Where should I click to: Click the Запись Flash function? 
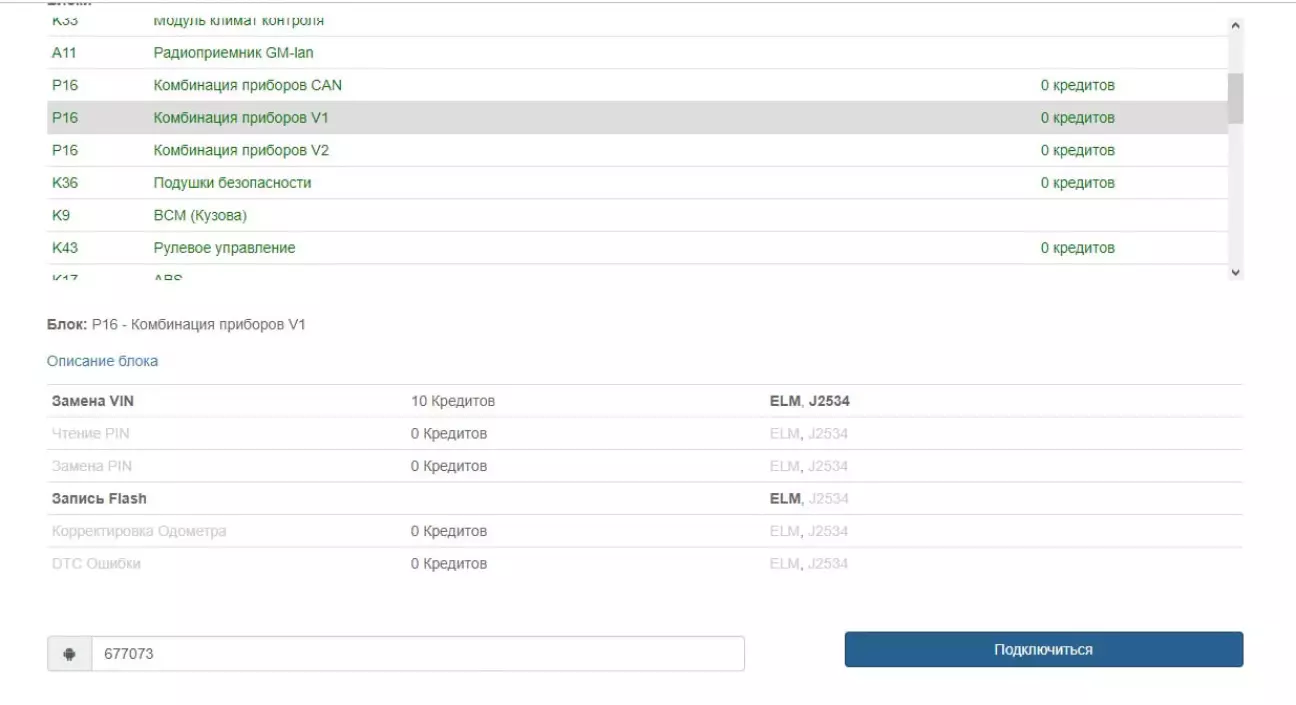coord(99,498)
